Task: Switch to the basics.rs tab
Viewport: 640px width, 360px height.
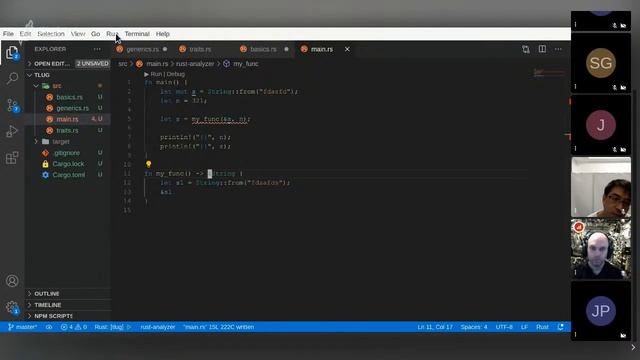Action: coord(263,49)
